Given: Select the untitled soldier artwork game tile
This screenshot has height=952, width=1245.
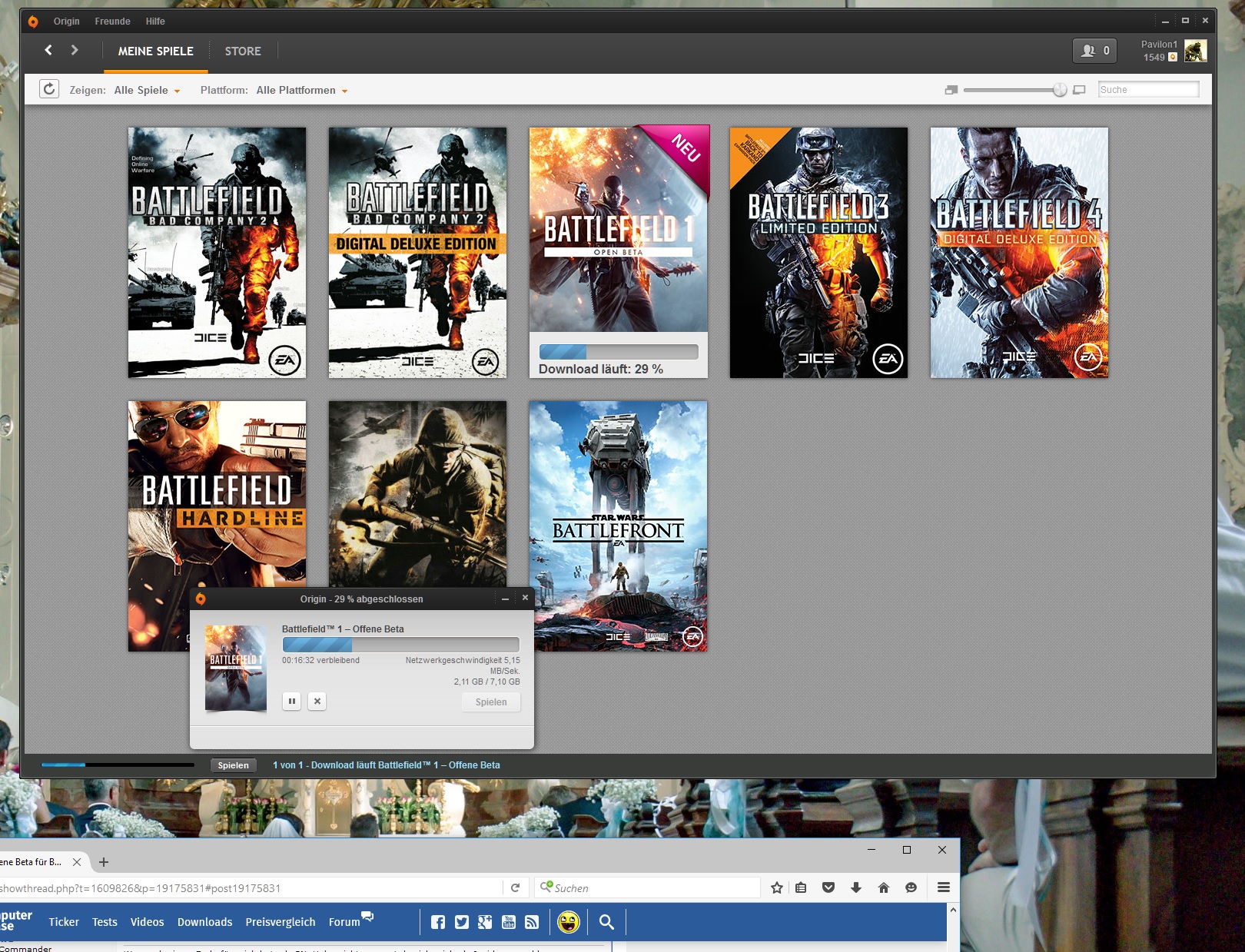Looking at the screenshot, I should pos(417,494).
